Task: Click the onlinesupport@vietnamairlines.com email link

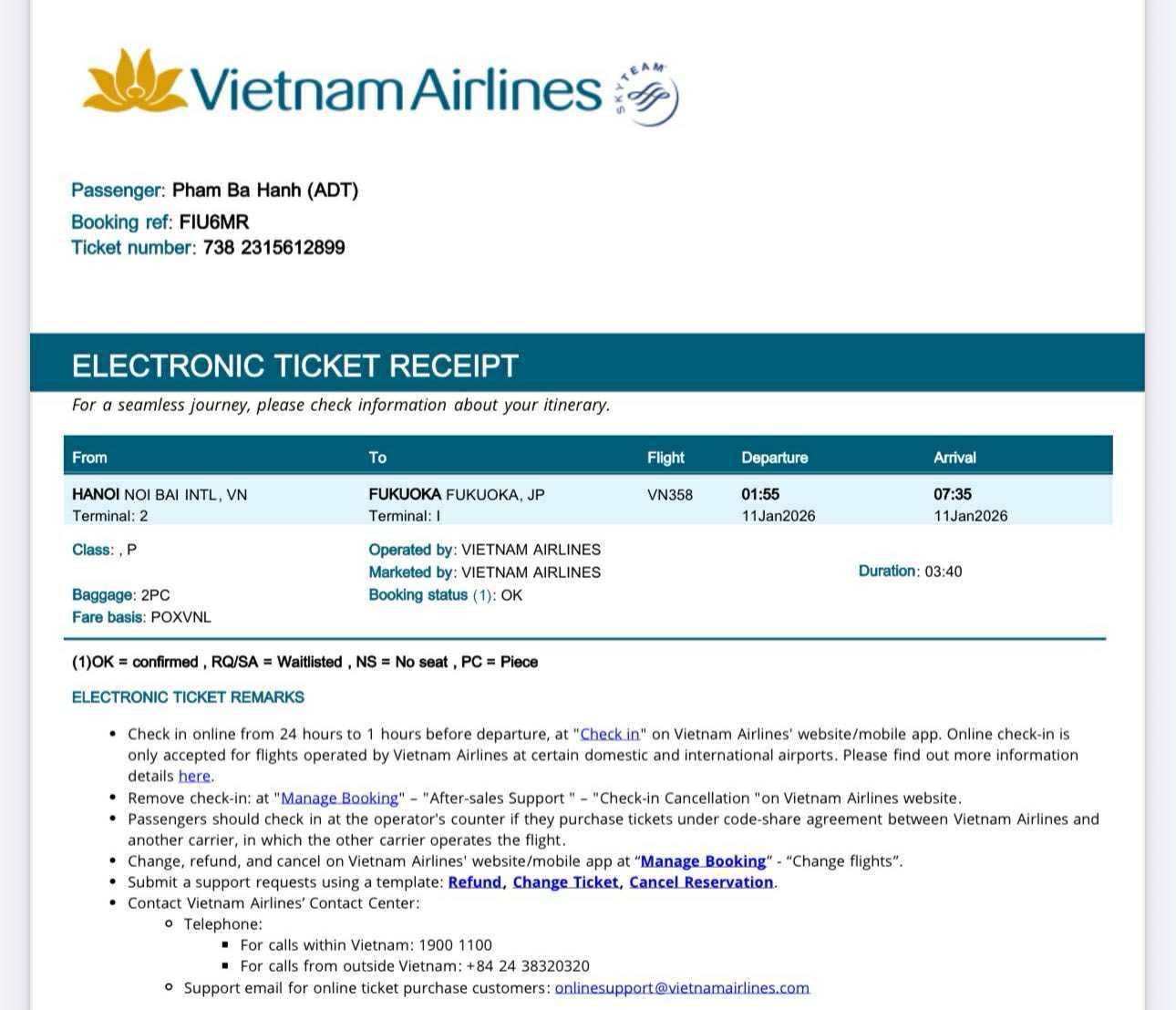Action: (682, 987)
